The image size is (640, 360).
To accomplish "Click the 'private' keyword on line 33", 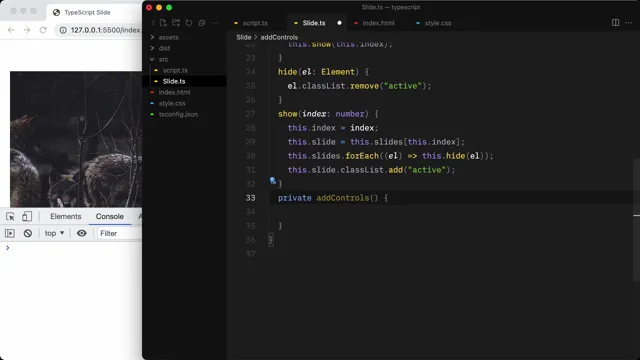I will (294, 198).
